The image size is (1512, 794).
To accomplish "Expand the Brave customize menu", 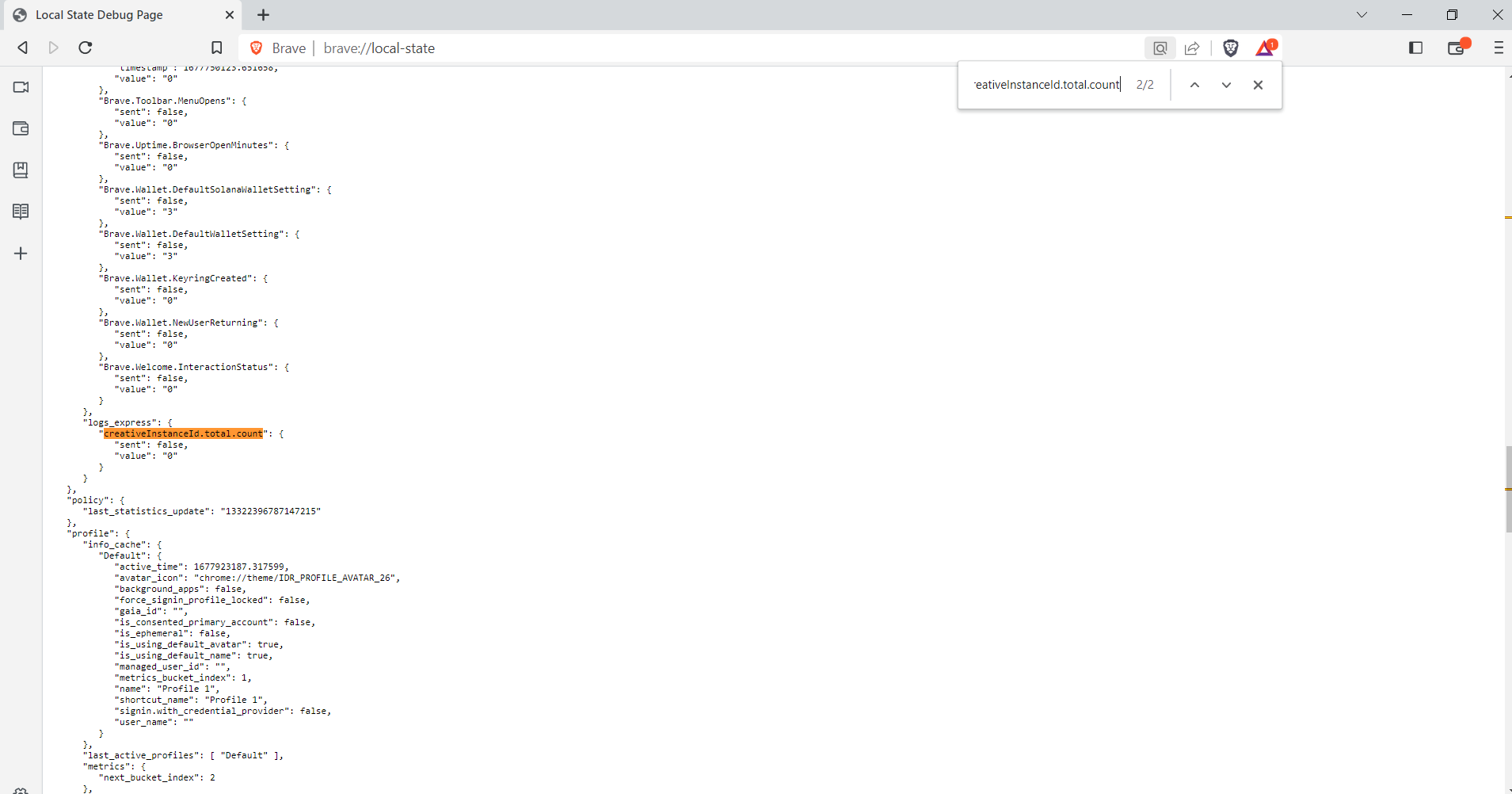I will [1499, 48].
